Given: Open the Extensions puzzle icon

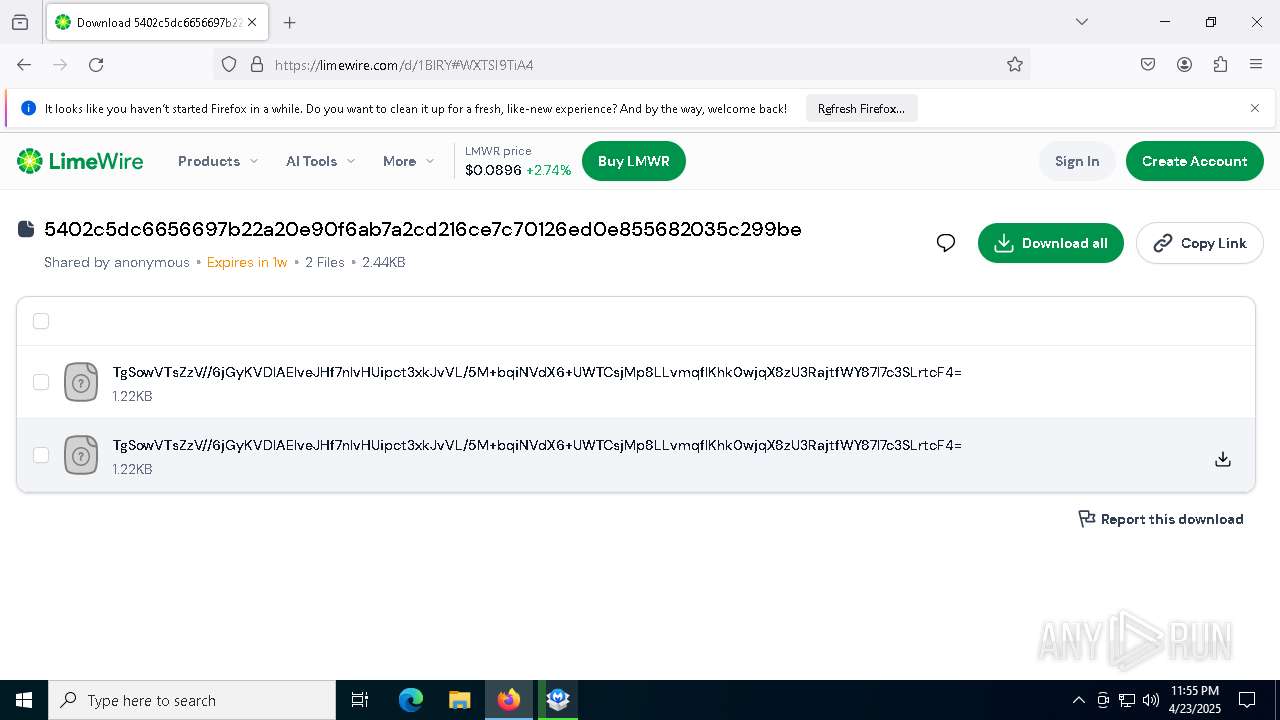Looking at the screenshot, I should [x=1220, y=64].
